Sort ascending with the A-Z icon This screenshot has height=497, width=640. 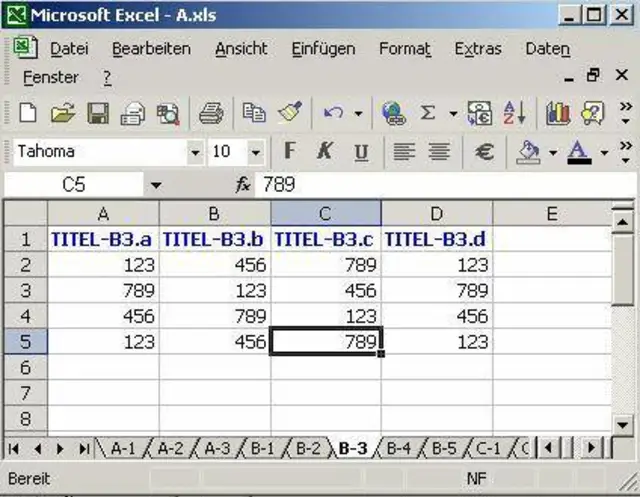pyautogui.click(x=514, y=113)
